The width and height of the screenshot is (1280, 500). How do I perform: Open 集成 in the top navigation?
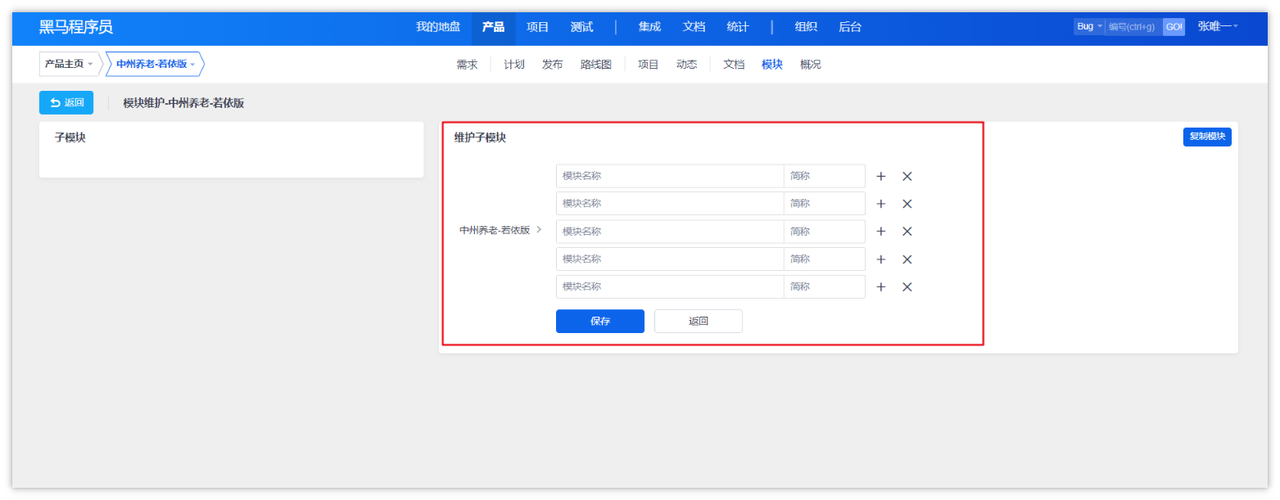[650, 27]
